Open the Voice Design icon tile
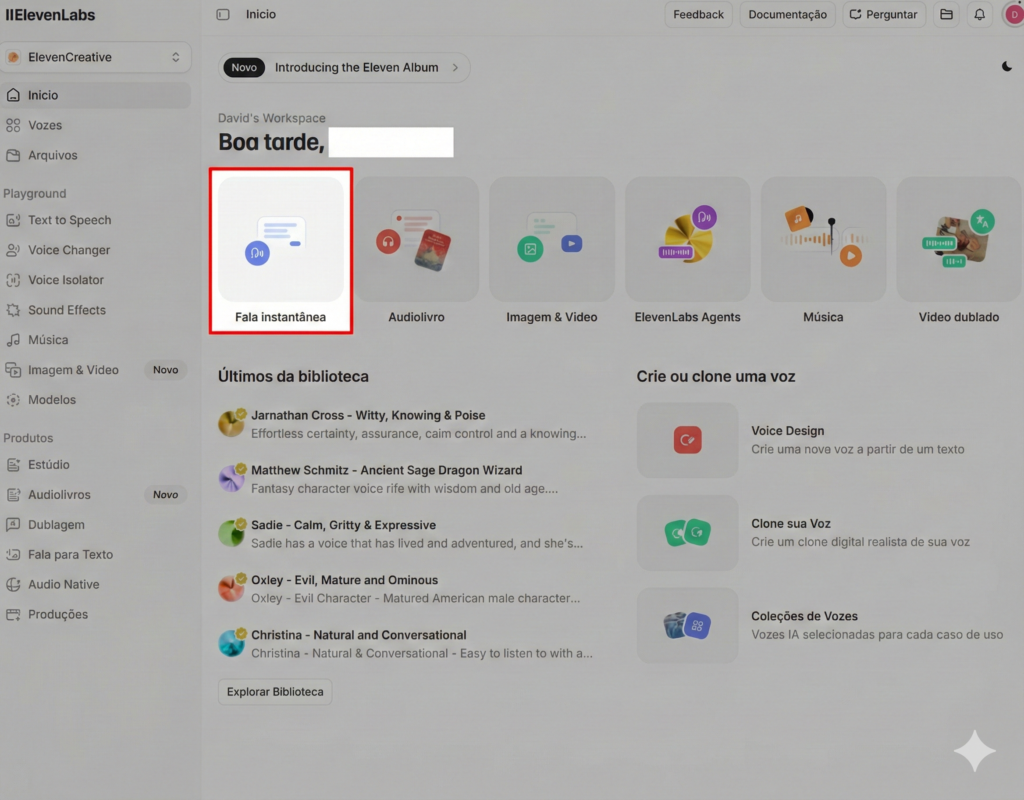 687,440
